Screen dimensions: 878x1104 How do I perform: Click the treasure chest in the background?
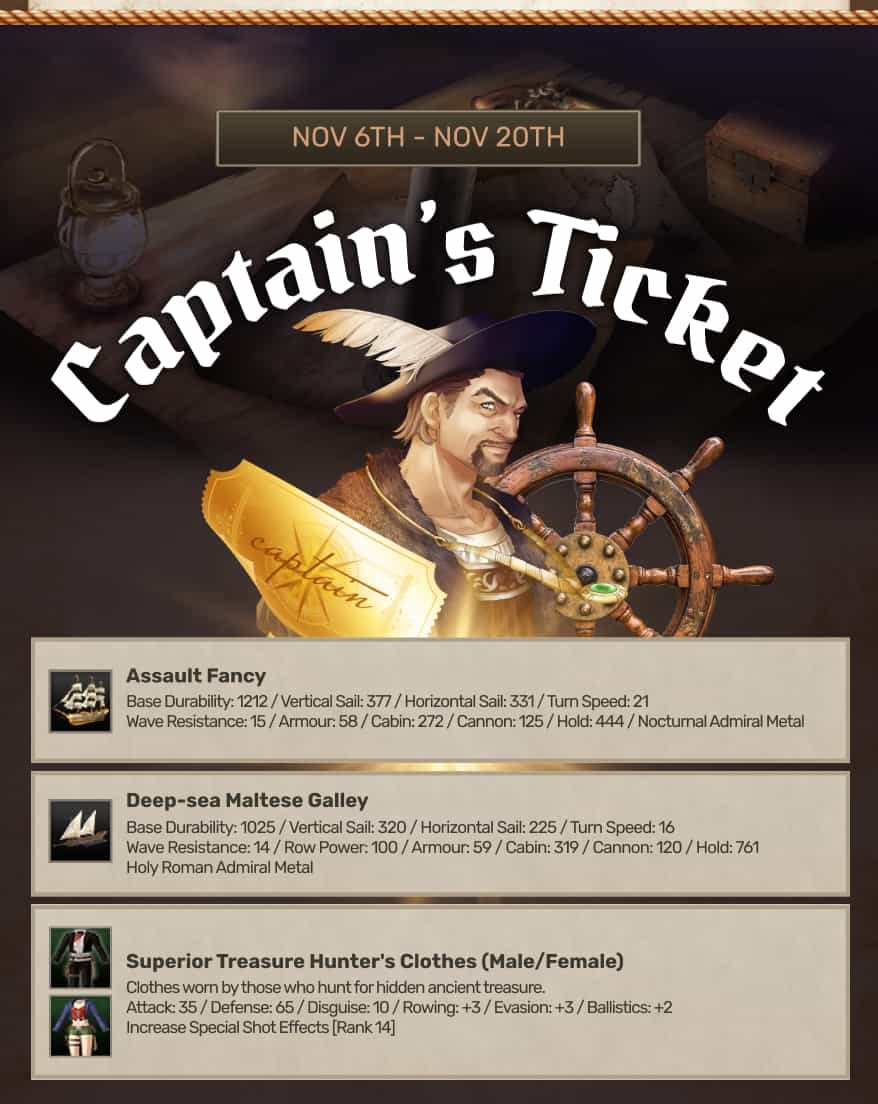769,160
